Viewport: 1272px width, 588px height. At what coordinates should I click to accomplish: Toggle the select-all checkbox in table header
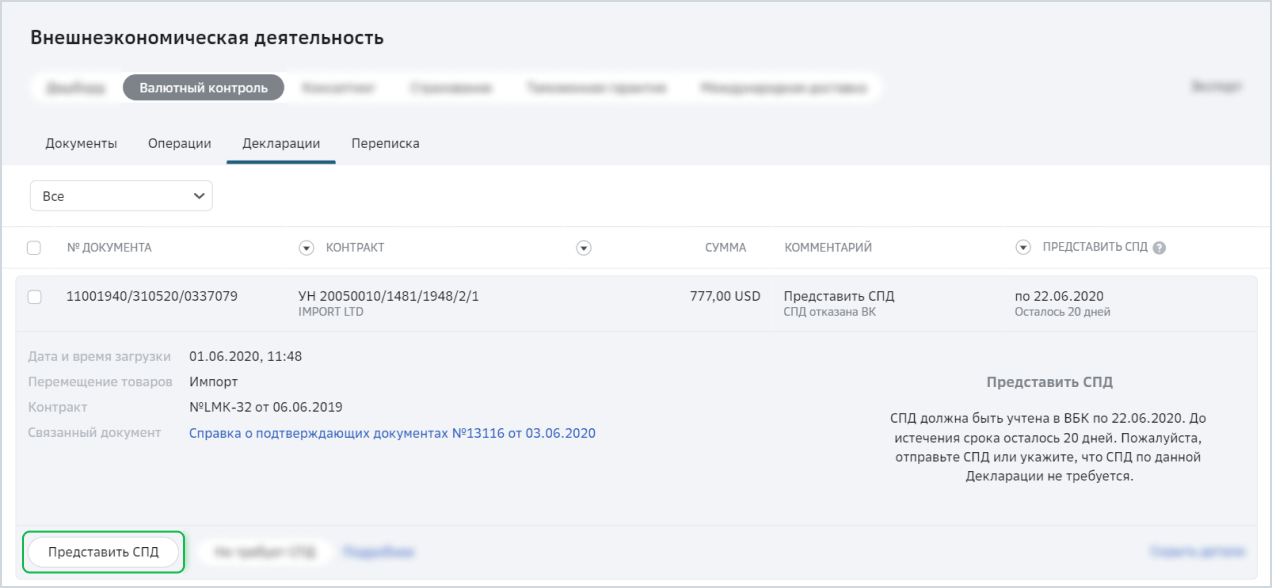tap(34, 248)
